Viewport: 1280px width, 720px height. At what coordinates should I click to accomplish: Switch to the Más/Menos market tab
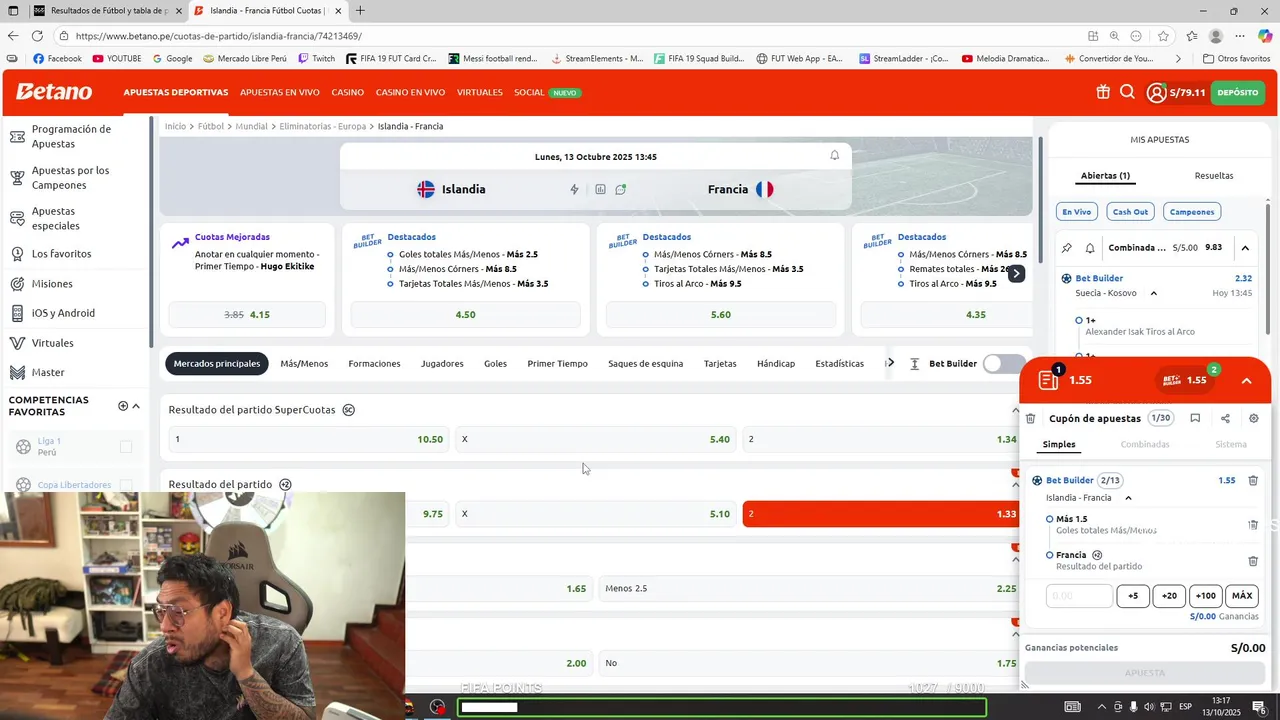coord(304,363)
